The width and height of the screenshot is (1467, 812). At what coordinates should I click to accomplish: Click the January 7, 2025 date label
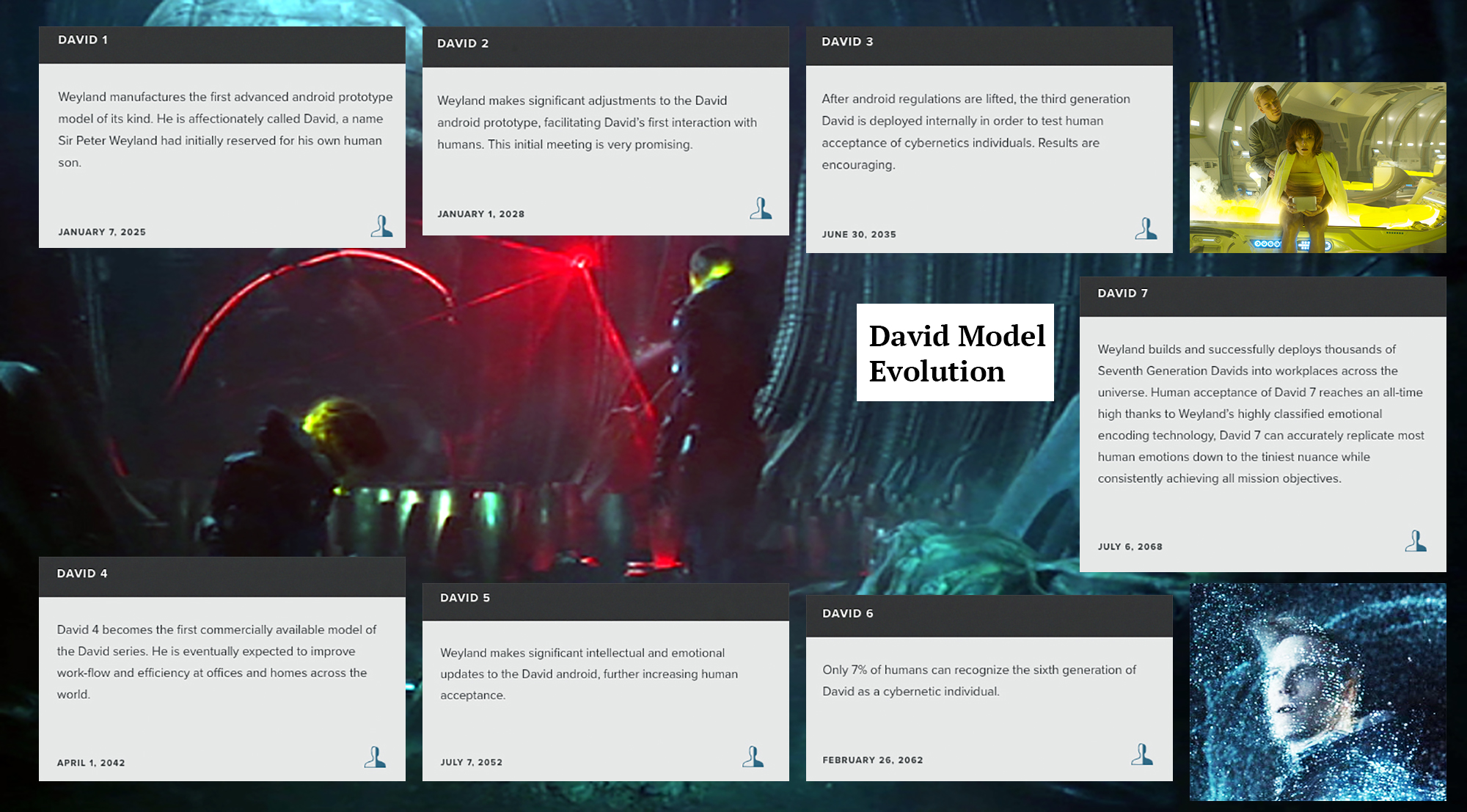coord(102,232)
